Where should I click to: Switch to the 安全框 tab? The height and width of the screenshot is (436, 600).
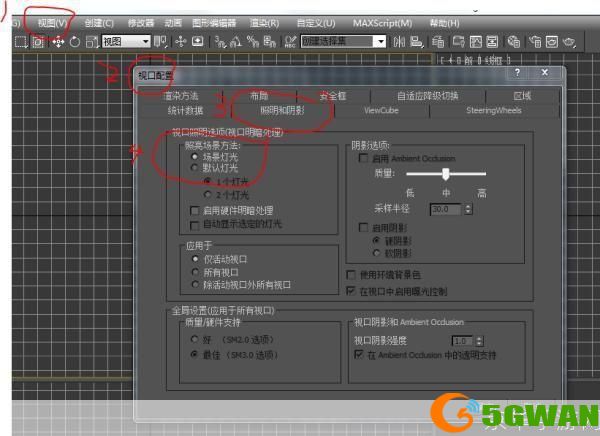point(333,96)
